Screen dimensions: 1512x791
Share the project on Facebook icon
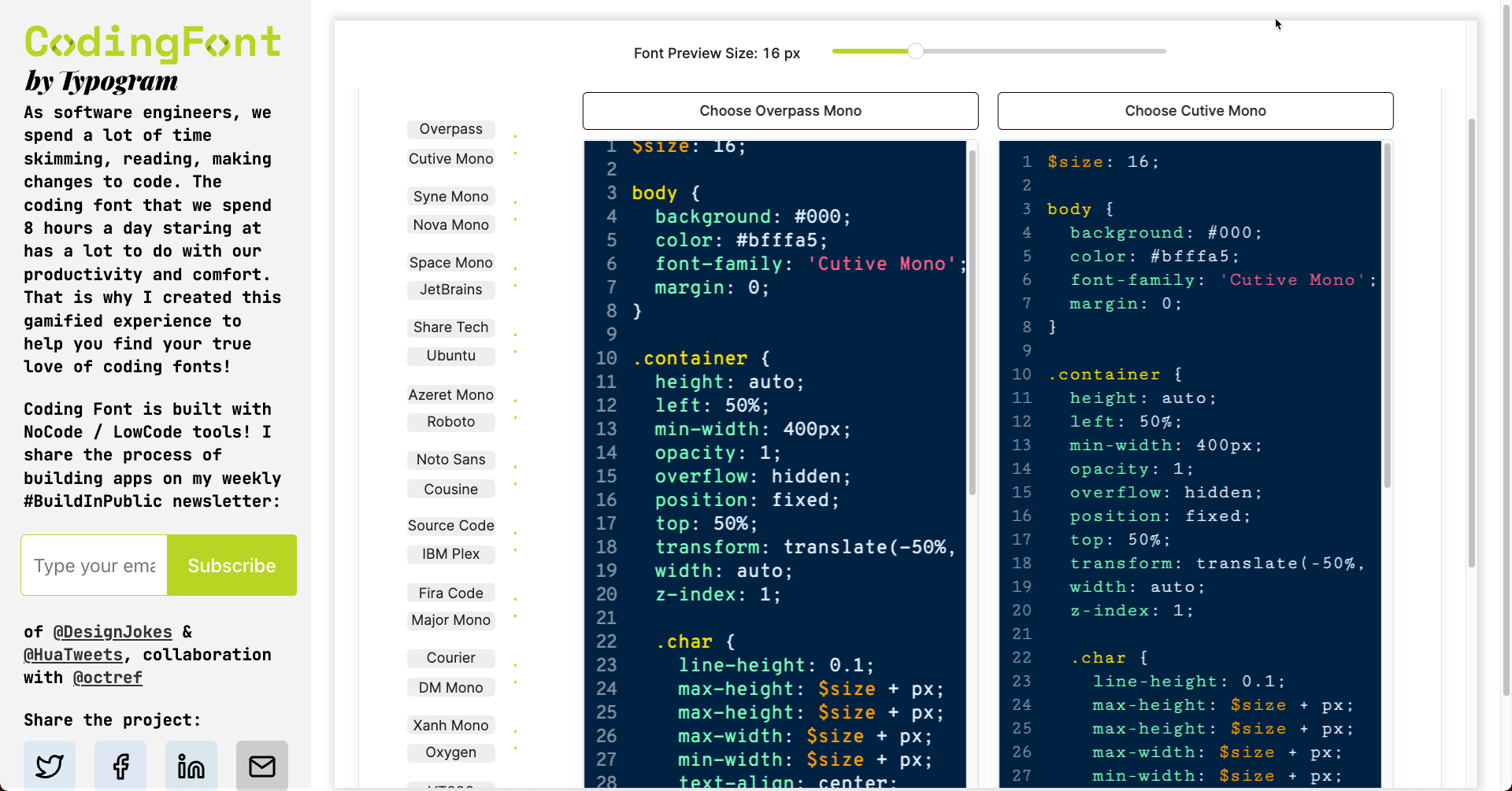(120, 765)
